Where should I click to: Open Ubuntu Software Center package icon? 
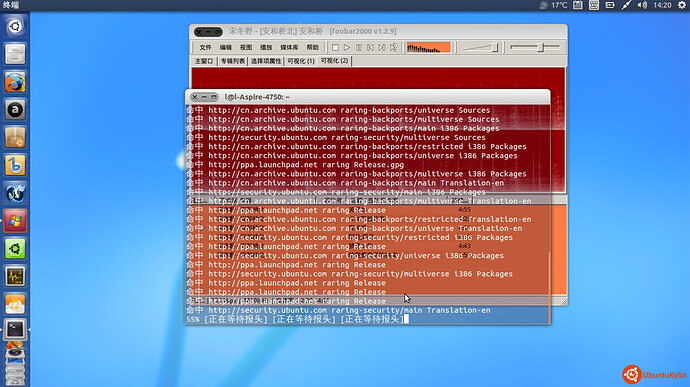coord(15,137)
